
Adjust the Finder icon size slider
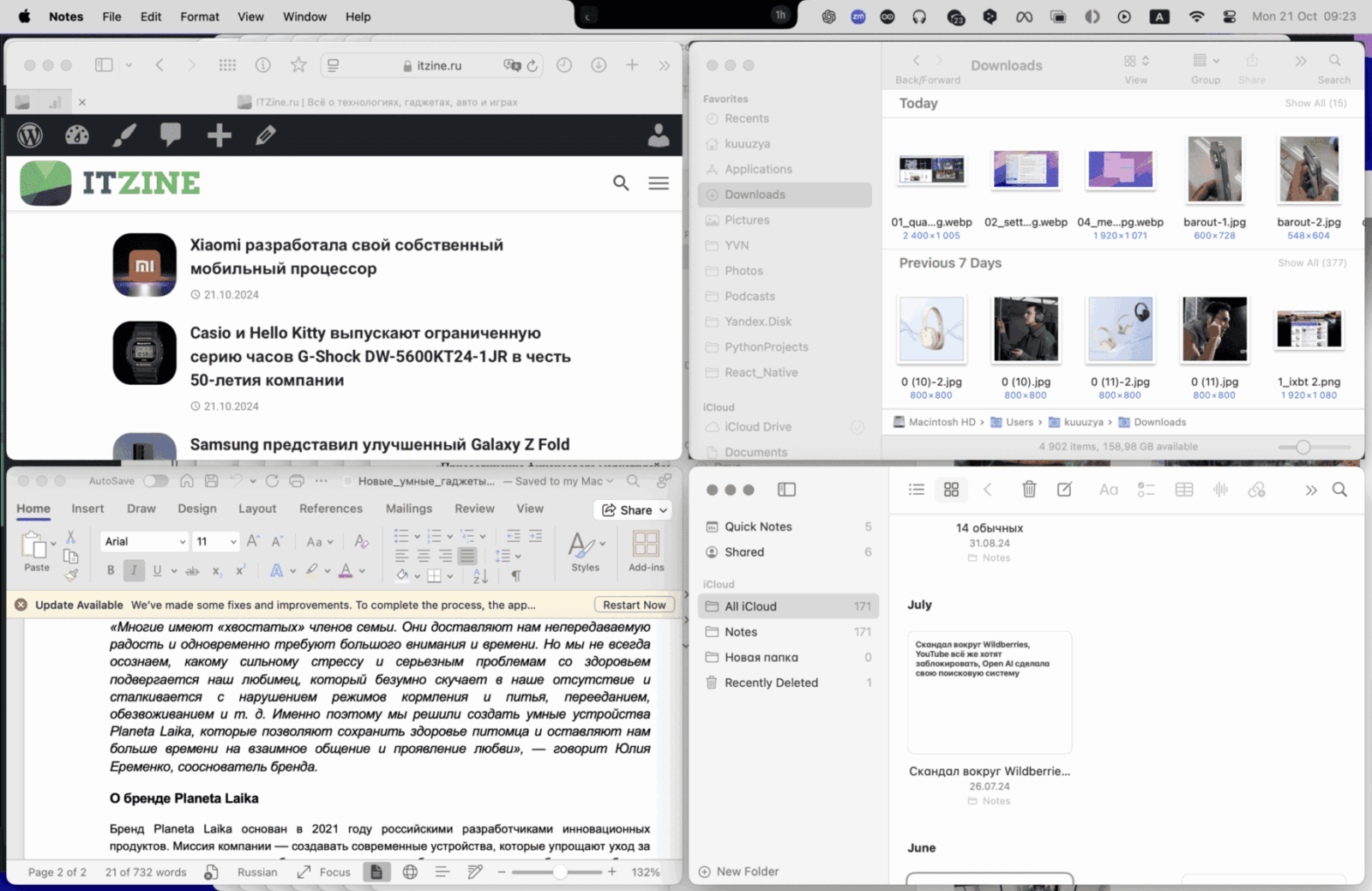click(x=1315, y=447)
